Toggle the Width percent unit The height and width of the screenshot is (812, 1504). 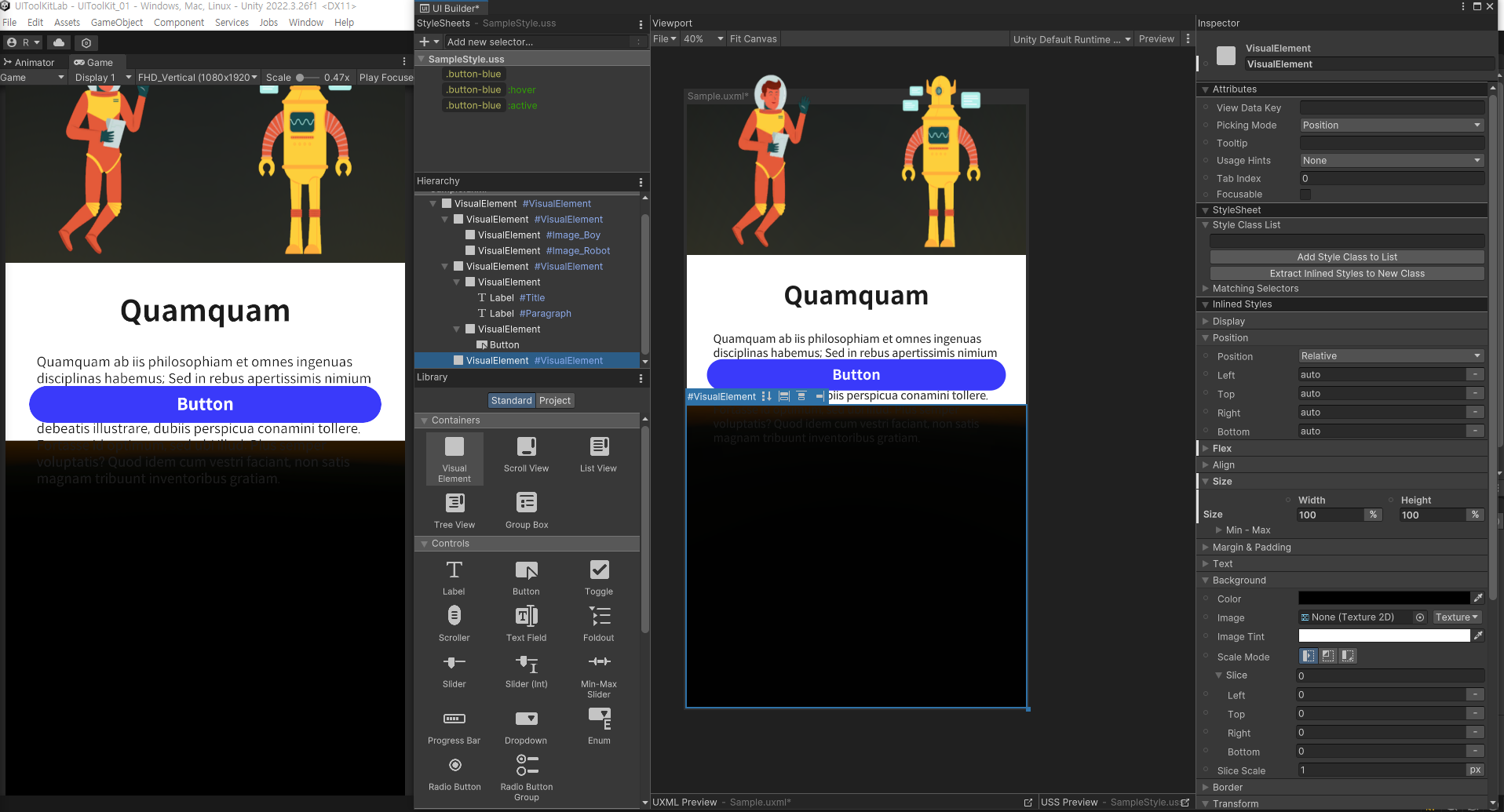pyautogui.click(x=1373, y=515)
